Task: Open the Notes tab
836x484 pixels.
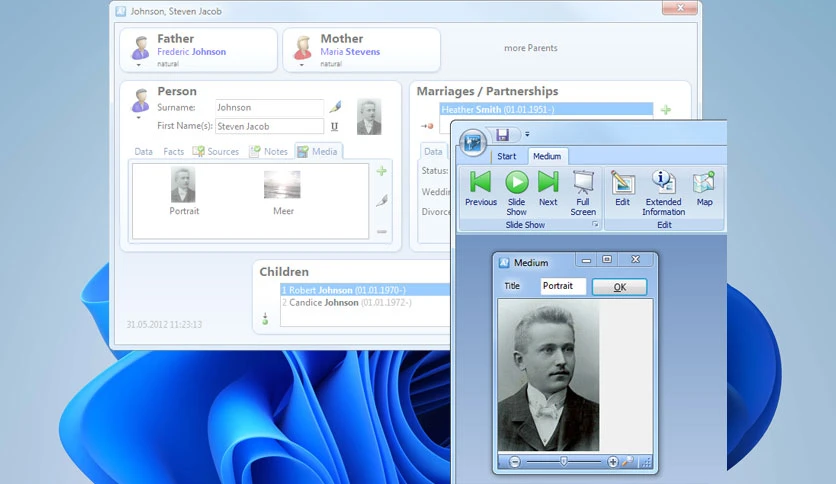Action: click(269, 151)
